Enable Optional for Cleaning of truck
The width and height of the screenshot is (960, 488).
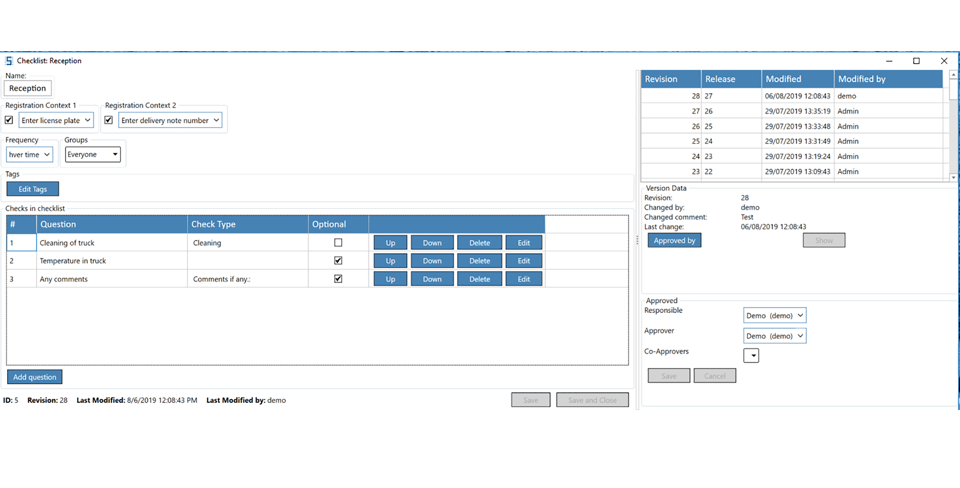pyautogui.click(x=338, y=243)
